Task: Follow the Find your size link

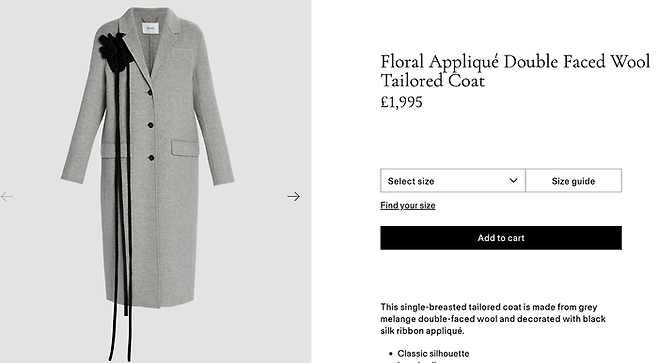Action: pos(407,205)
